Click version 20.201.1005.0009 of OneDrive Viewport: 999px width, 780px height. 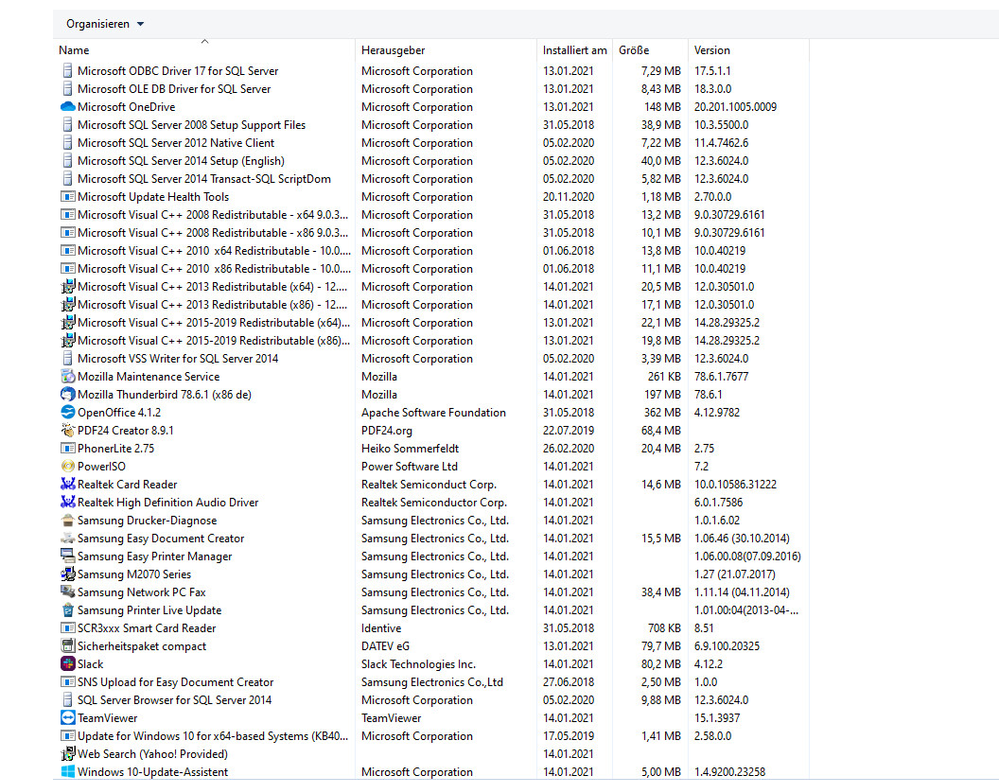pos(735,107)
